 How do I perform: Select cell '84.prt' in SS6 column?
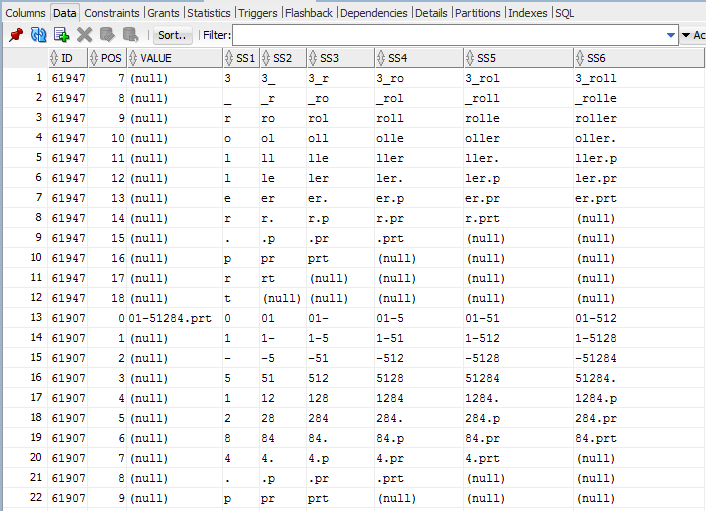(x=639, y=438)
